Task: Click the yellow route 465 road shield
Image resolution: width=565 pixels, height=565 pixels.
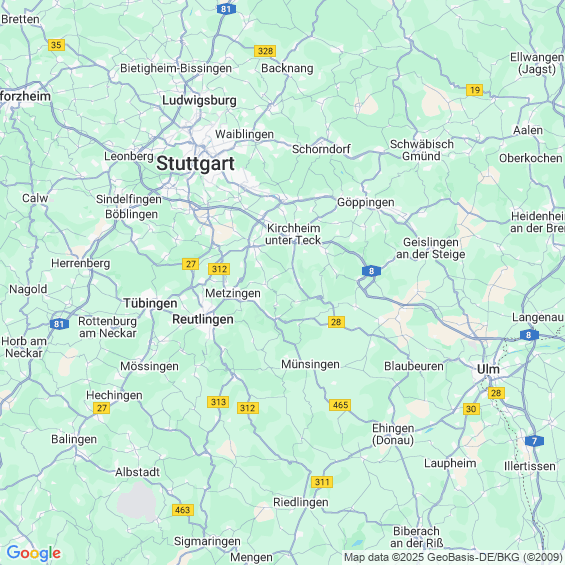Action: pos(340,405)
